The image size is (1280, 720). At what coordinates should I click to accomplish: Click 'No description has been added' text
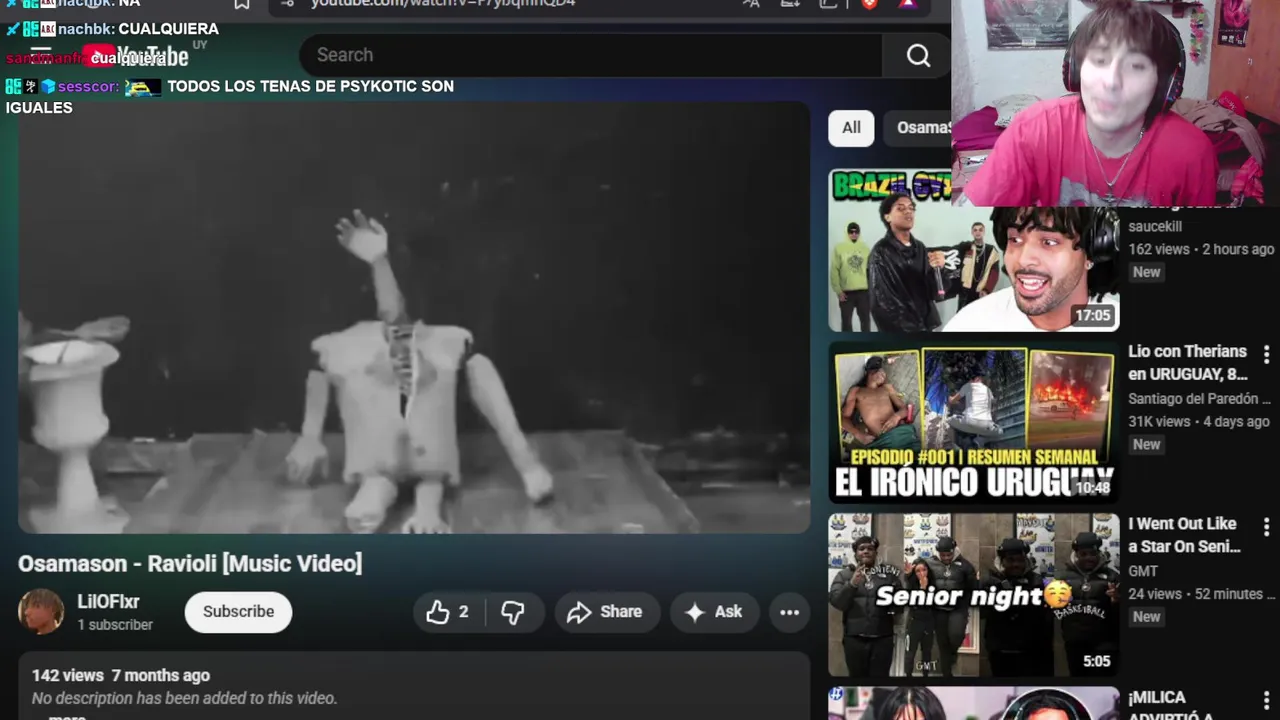184,699
